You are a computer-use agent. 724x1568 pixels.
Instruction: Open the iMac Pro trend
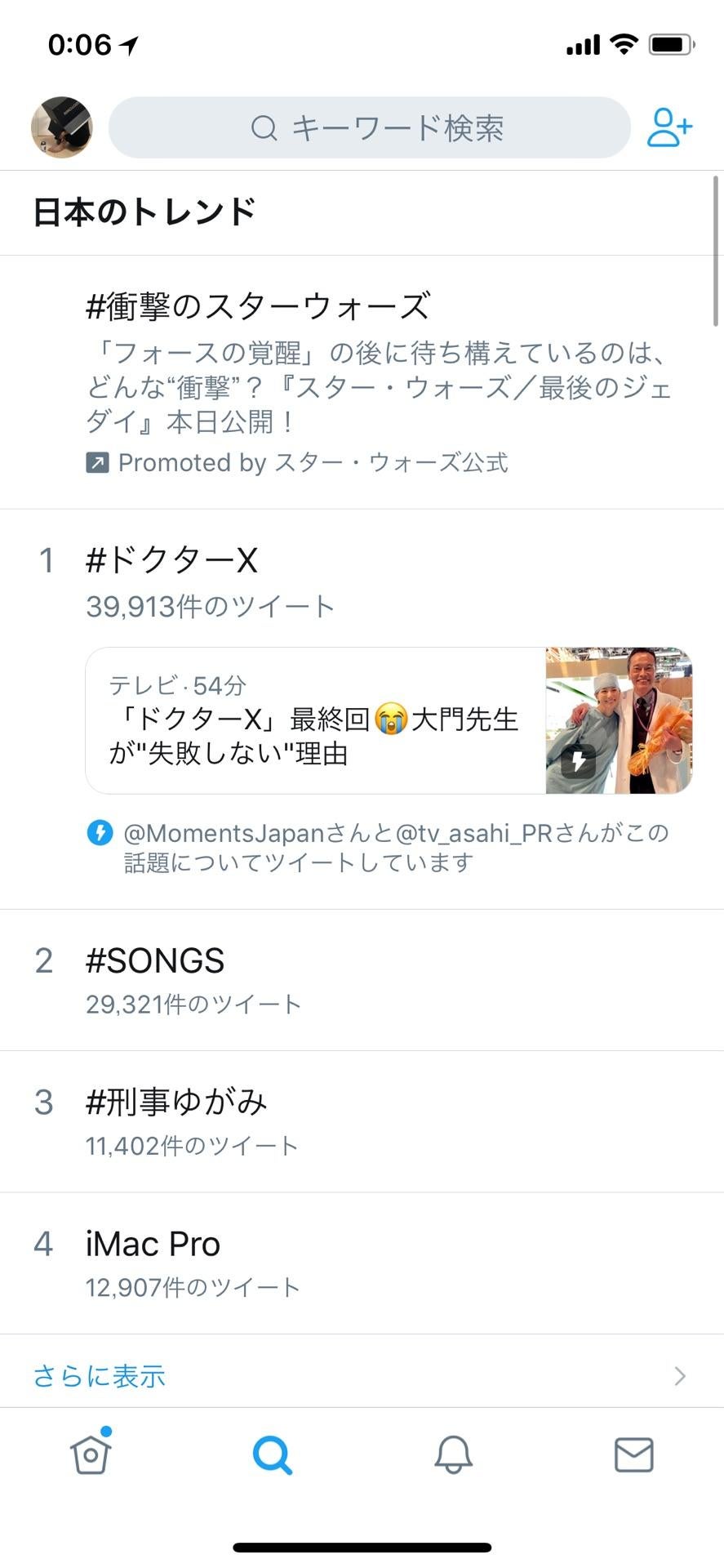[153, 1244]
